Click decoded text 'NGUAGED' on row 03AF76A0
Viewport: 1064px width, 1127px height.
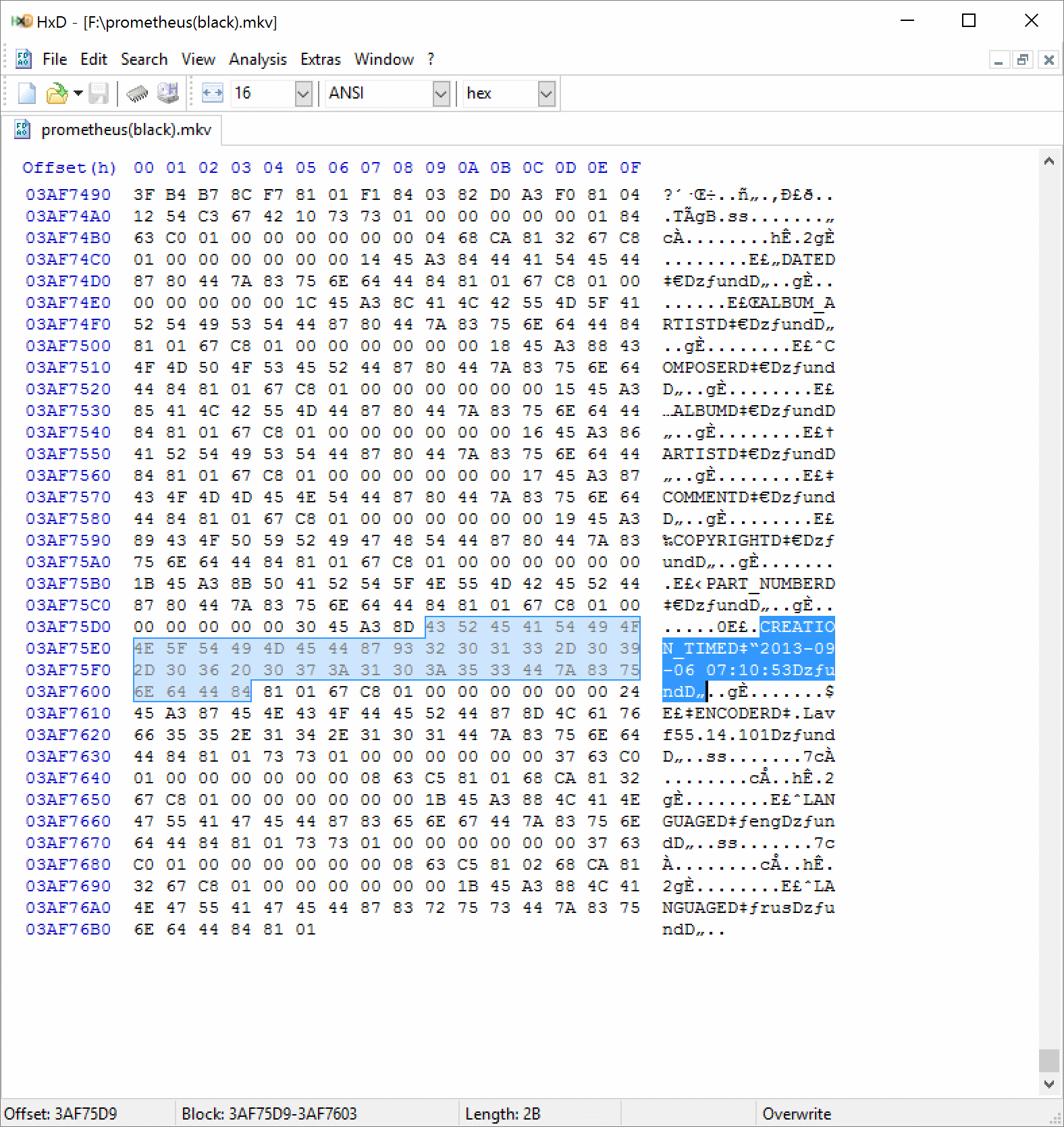pos(700,908)
